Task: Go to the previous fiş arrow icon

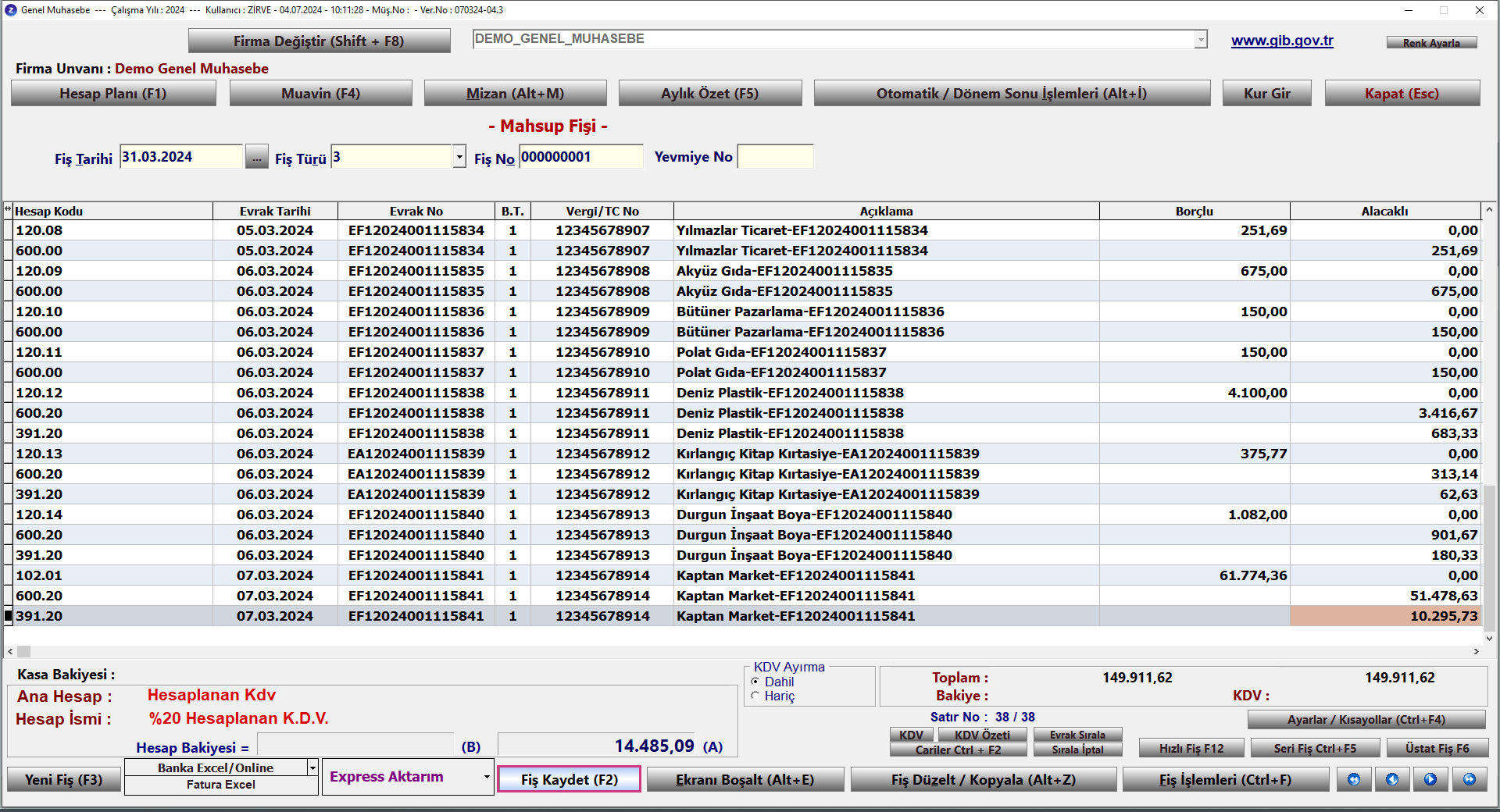Action: point(1392,779)
